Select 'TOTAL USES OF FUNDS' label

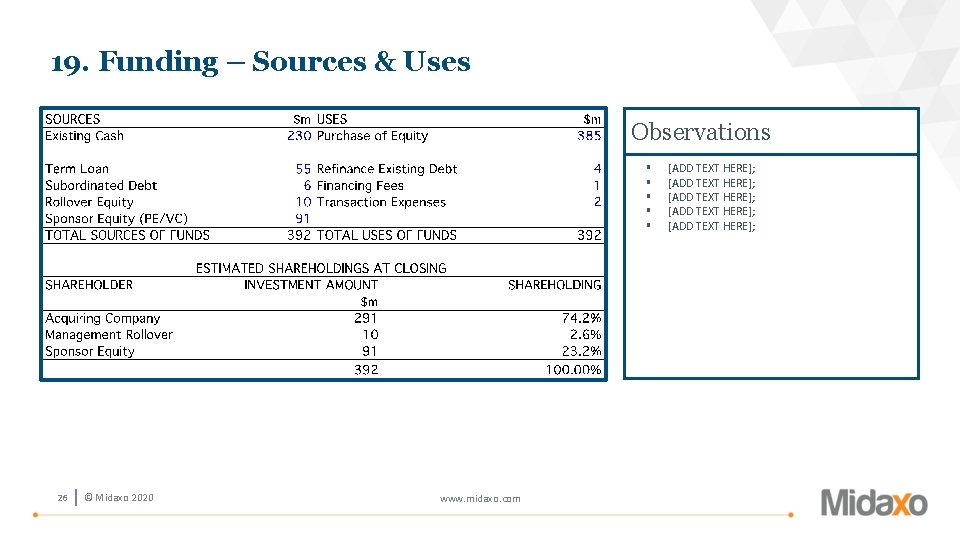(x=386, y=236)
